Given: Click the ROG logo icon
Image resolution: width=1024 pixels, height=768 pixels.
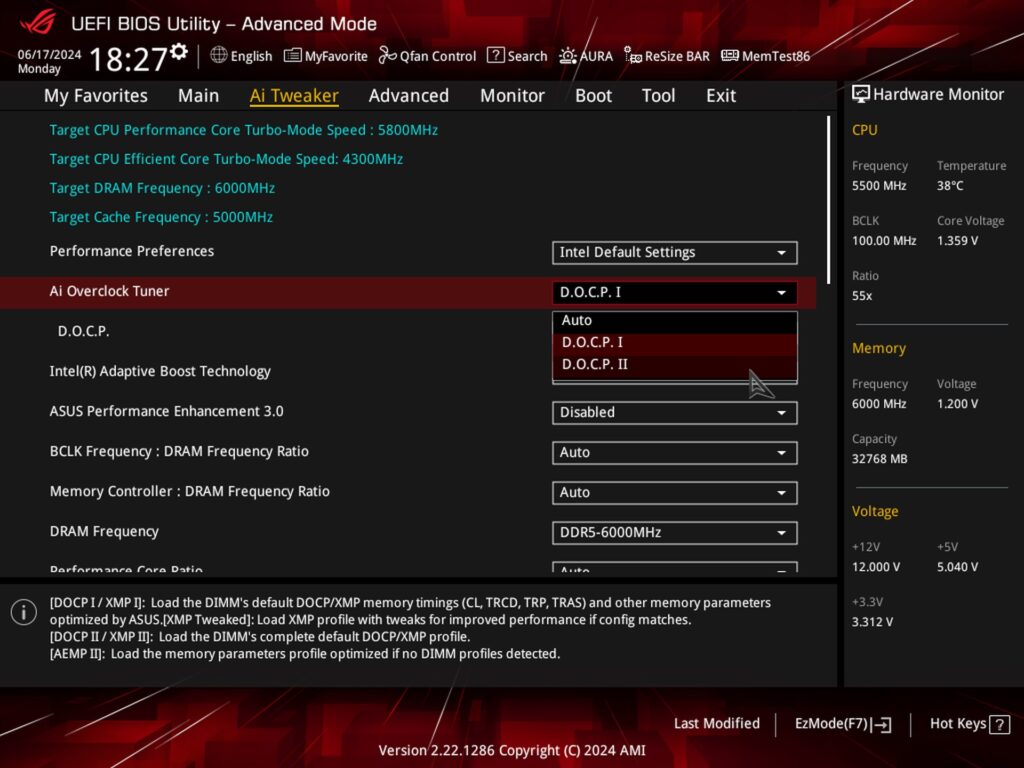Looking at the screenshot, I should point(38,23).
